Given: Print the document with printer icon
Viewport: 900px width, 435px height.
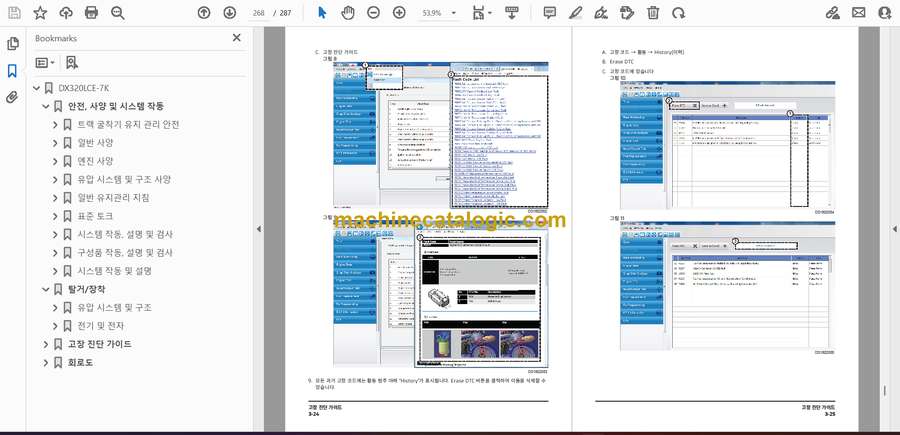Looking at the screenshot, I should click(91, 13).
